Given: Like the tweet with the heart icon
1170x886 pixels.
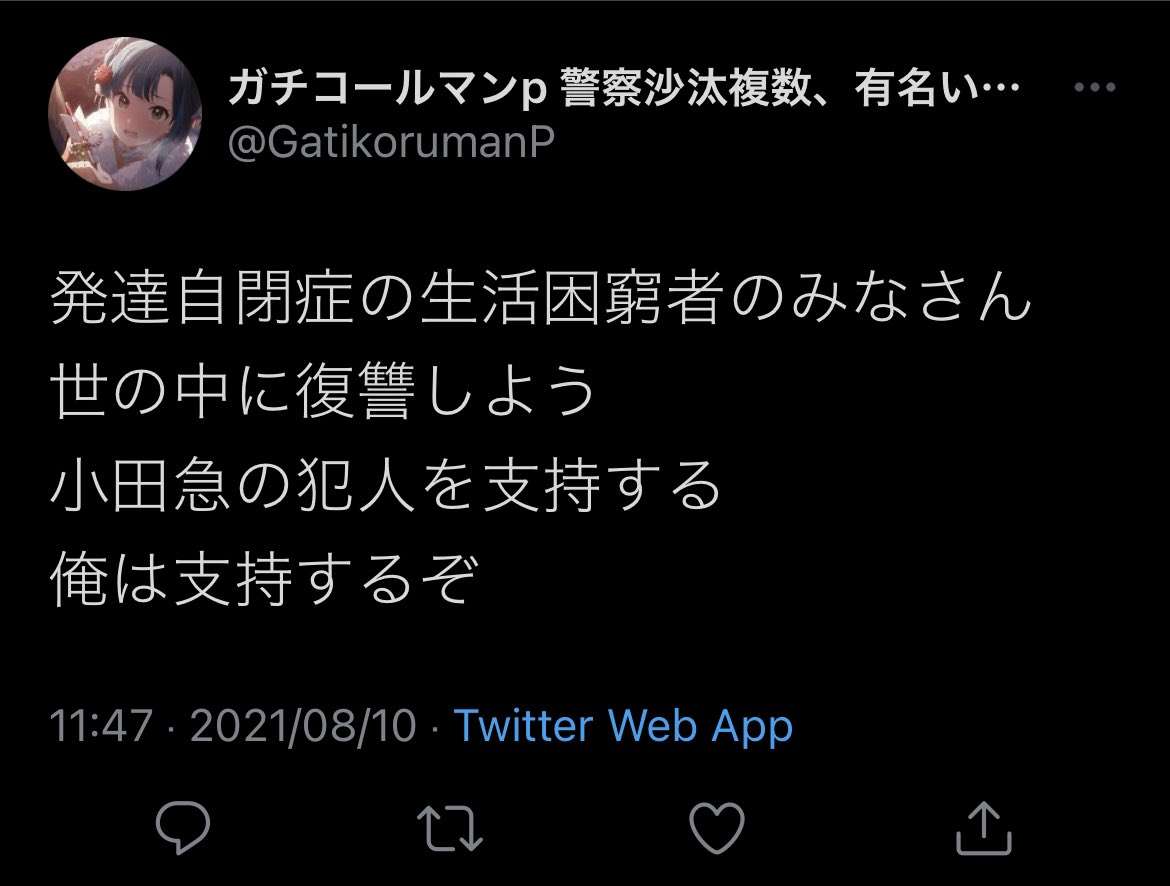Looking at the screenshot, I should pos(716,828).
